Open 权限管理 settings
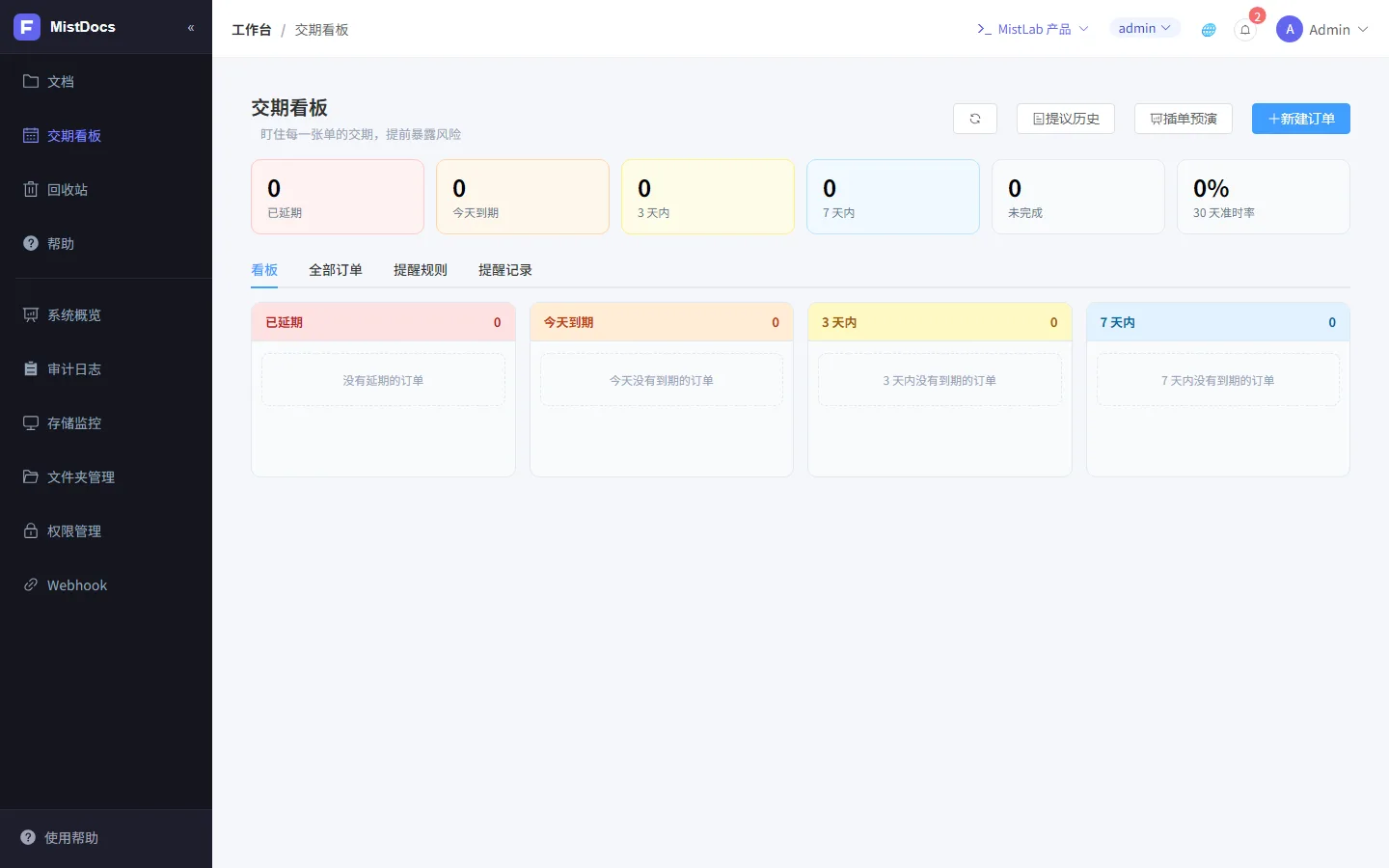 point(106,531)
